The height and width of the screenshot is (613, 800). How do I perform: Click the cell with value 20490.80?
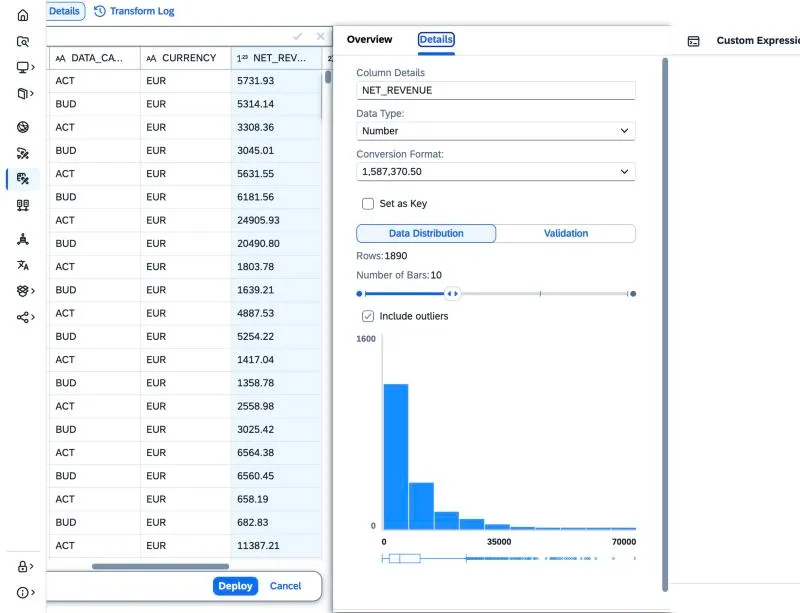coord(276,243)
